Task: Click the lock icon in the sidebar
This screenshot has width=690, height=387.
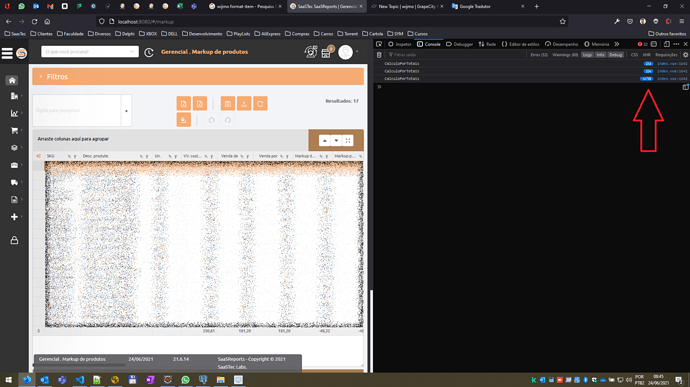Action: [14, 240]
